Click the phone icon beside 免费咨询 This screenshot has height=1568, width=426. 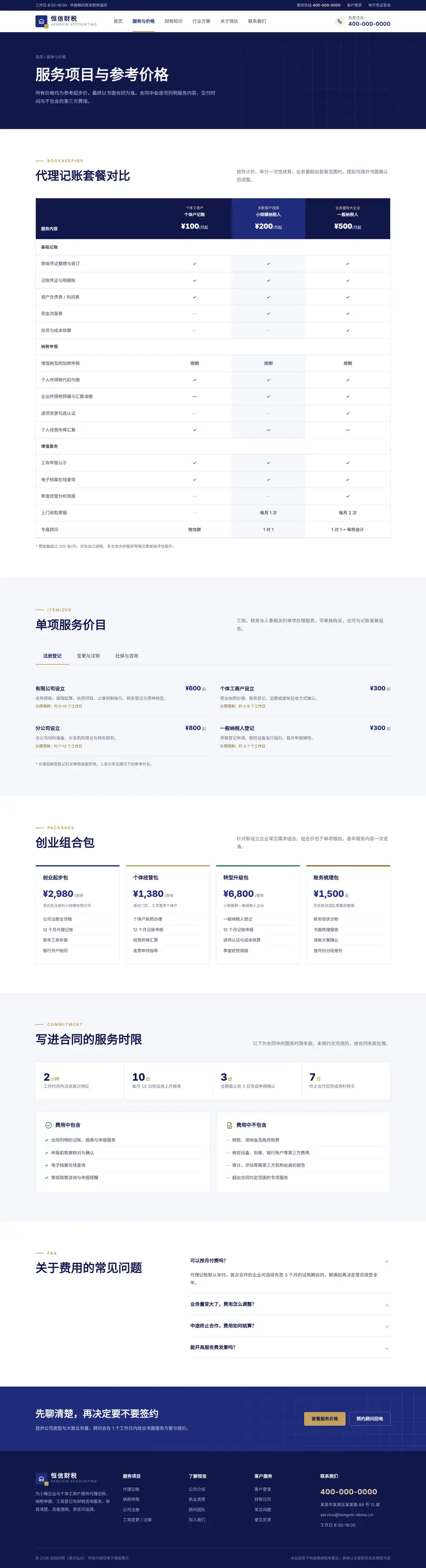[x=340, y=21]
